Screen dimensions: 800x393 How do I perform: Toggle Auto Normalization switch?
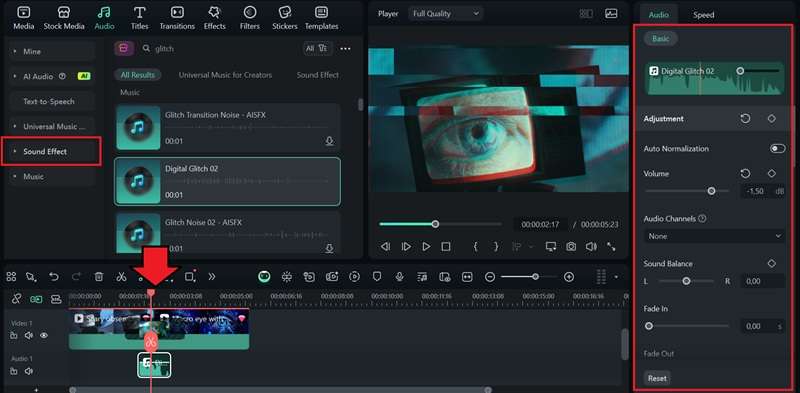pyautogui.click(x=778, y=149)
